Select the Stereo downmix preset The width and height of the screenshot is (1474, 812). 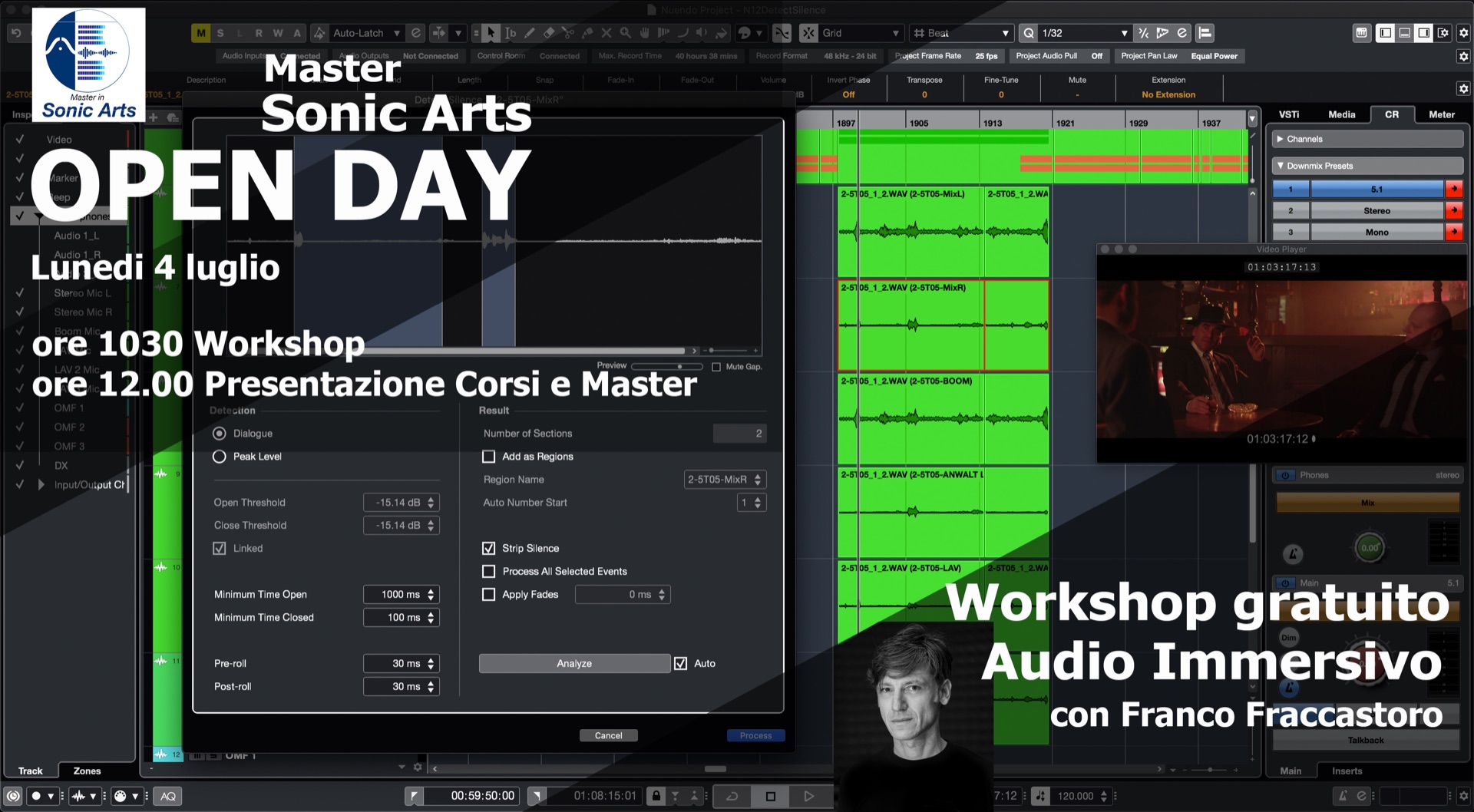pyautogui.click(x=1377, y=210)
